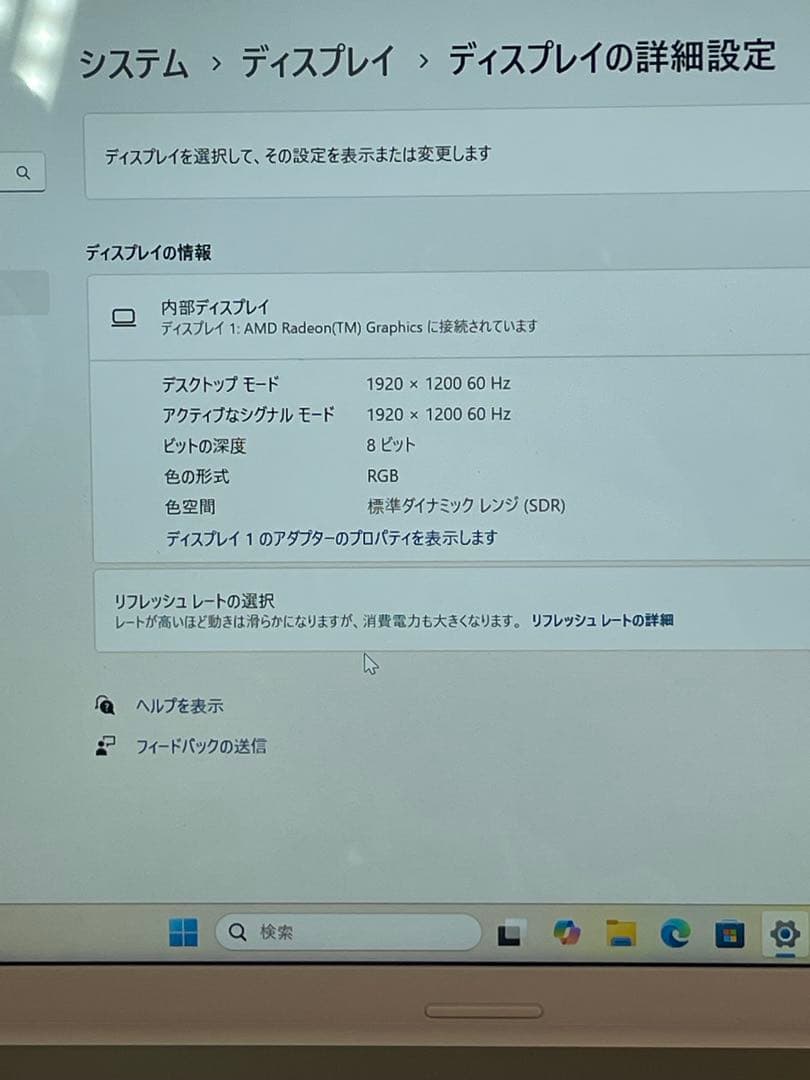Select the active Settings icon in taskbar
The image size is (810, 1080).
[x=784, y=931]
